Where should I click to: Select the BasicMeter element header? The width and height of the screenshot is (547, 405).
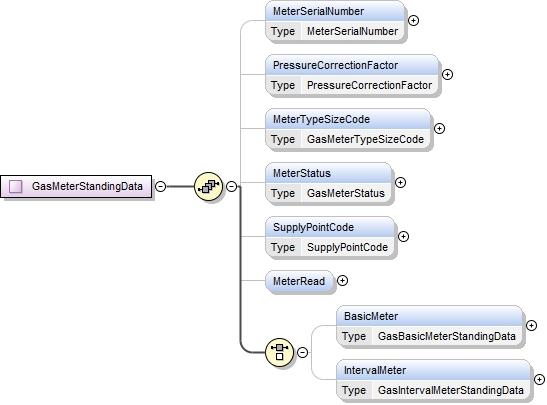coord(429,316)
